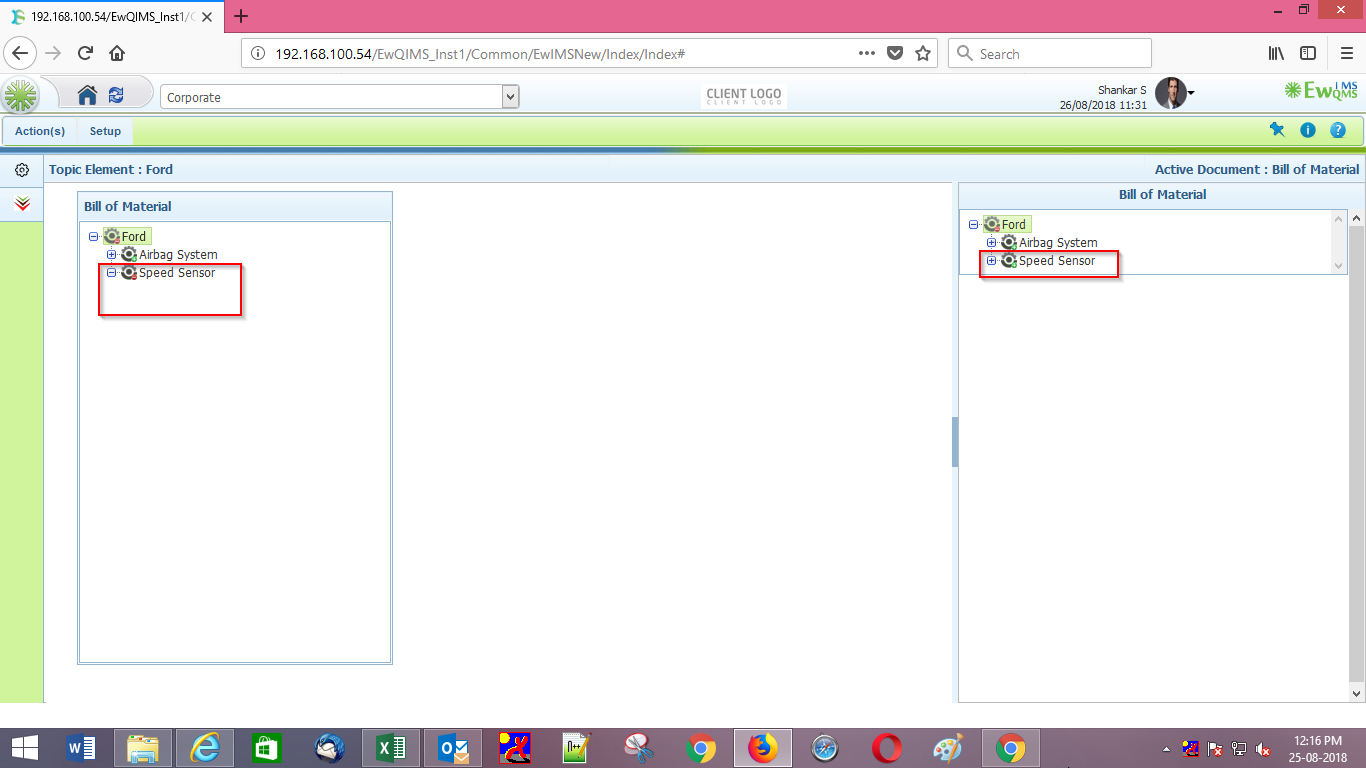This screenshot has height=768, width=1366.
Task: Click the browser back arrow
Action: pyautogui.click(x=22, y=53)
